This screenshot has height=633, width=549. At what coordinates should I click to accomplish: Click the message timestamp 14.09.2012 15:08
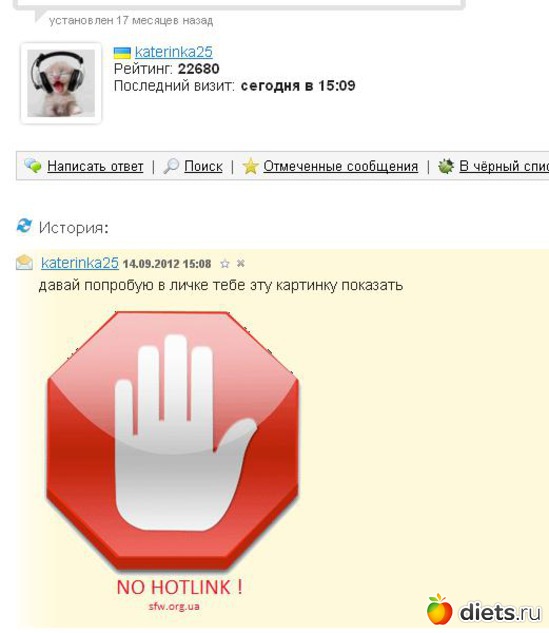[167, 264]
